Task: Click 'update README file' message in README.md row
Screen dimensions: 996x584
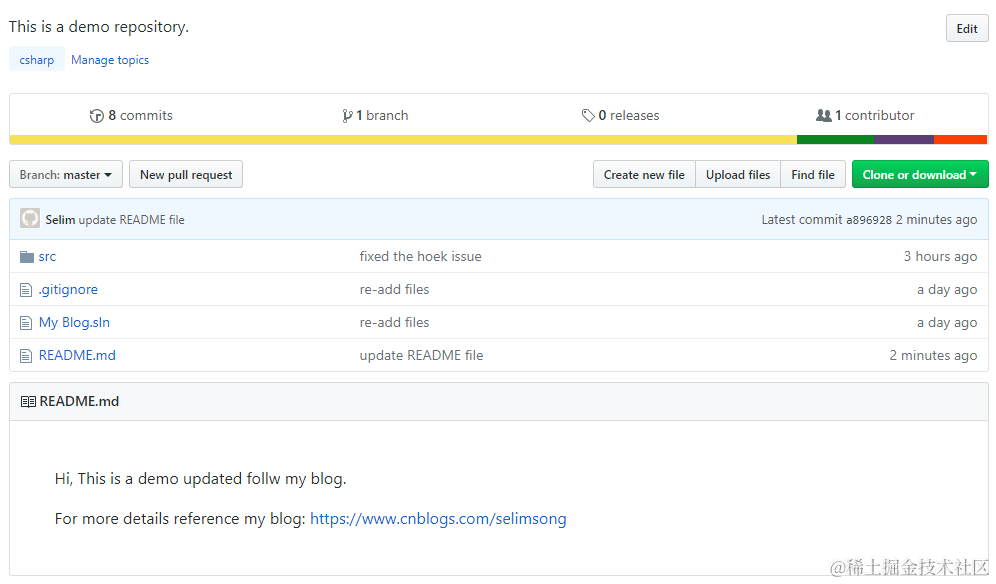Action: click(421, 356)
